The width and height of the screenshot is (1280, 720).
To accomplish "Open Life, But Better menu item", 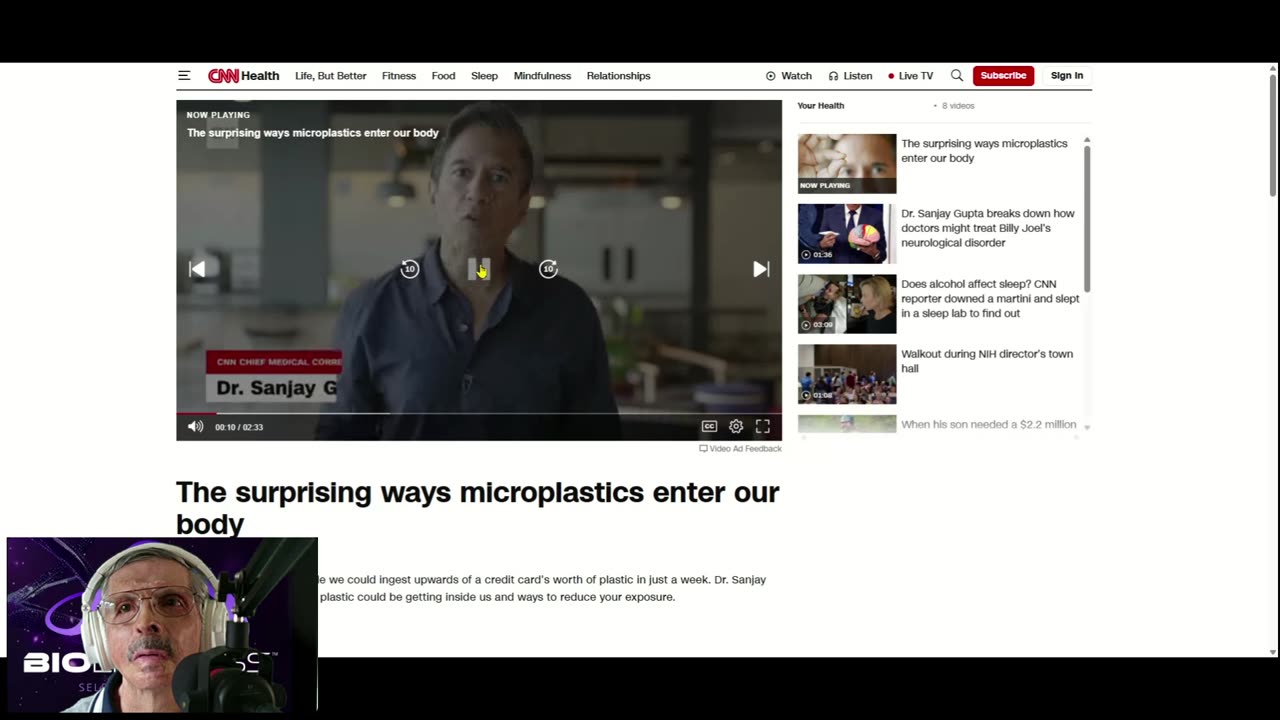I will 330,76.
